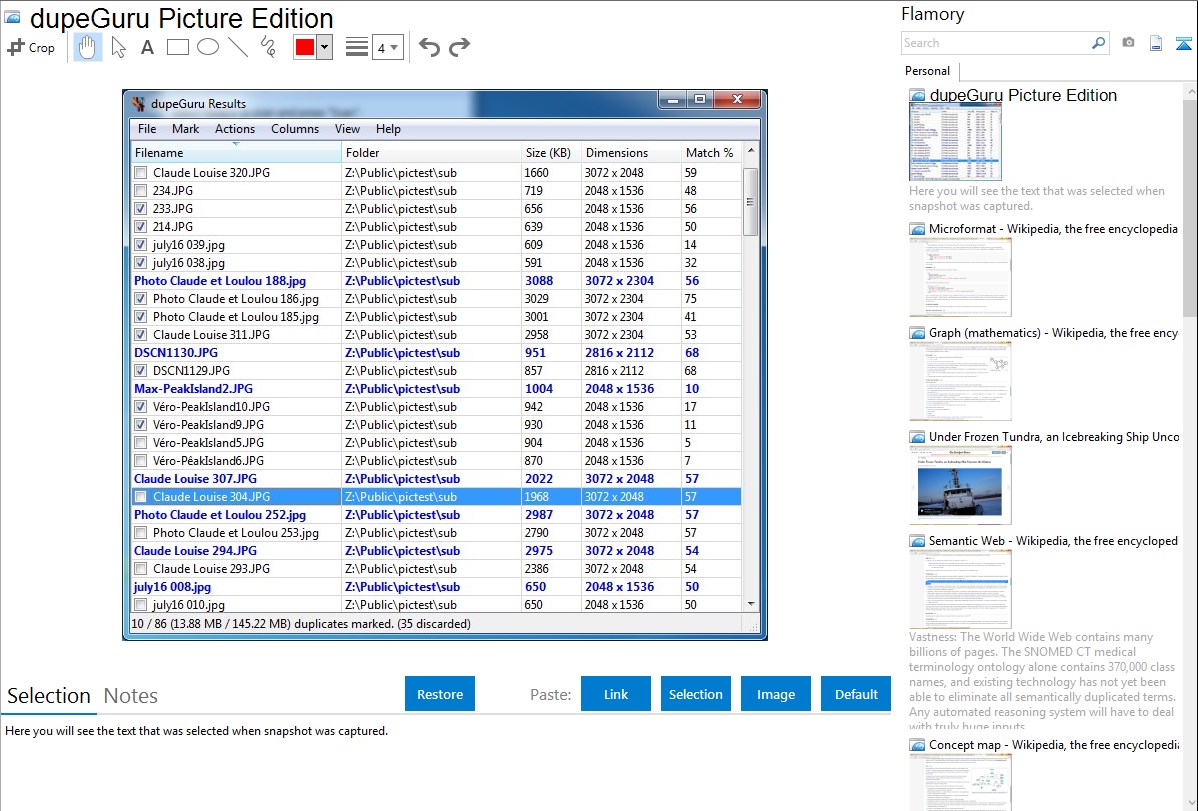Open the Help menu
Viewport: 1198px width, 811px height.
click(x=388, y=128)
